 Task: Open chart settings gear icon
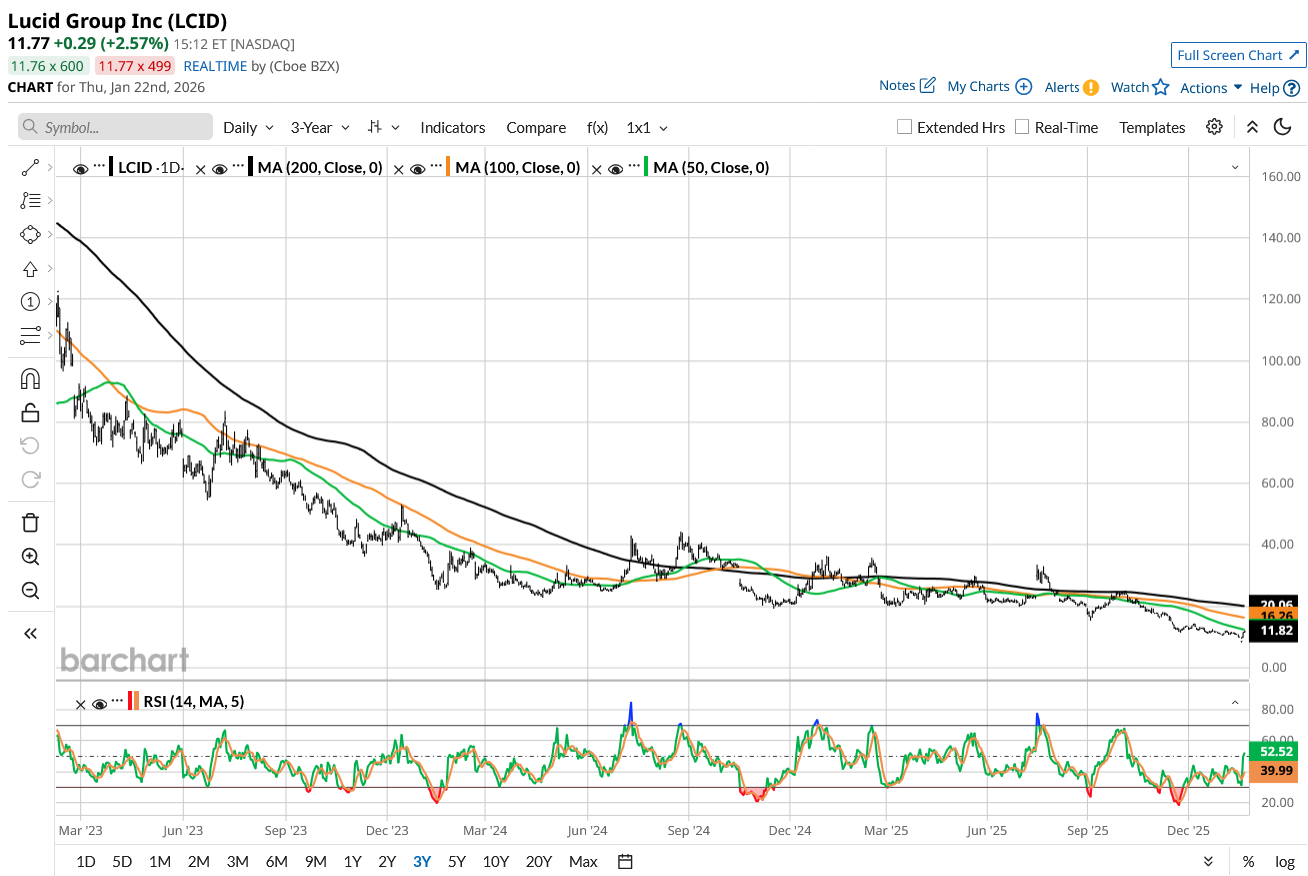point(1214,127)
